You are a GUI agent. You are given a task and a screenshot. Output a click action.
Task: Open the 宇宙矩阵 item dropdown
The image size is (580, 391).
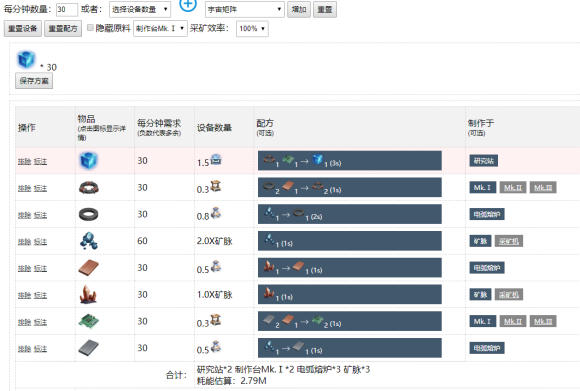click(x=245, y=9)
